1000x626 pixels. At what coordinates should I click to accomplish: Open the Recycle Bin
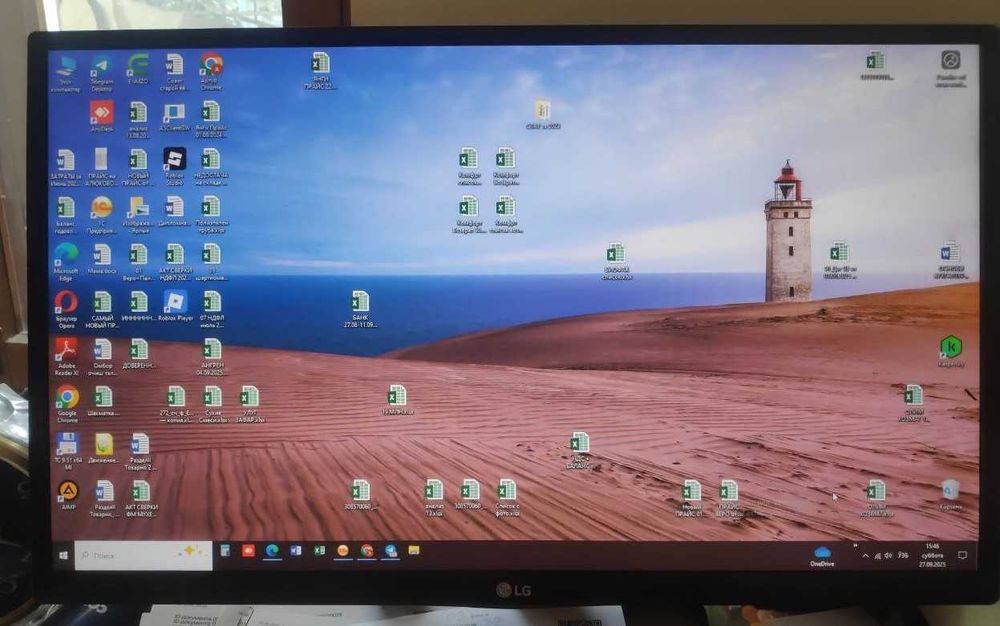tap(950, 495)
